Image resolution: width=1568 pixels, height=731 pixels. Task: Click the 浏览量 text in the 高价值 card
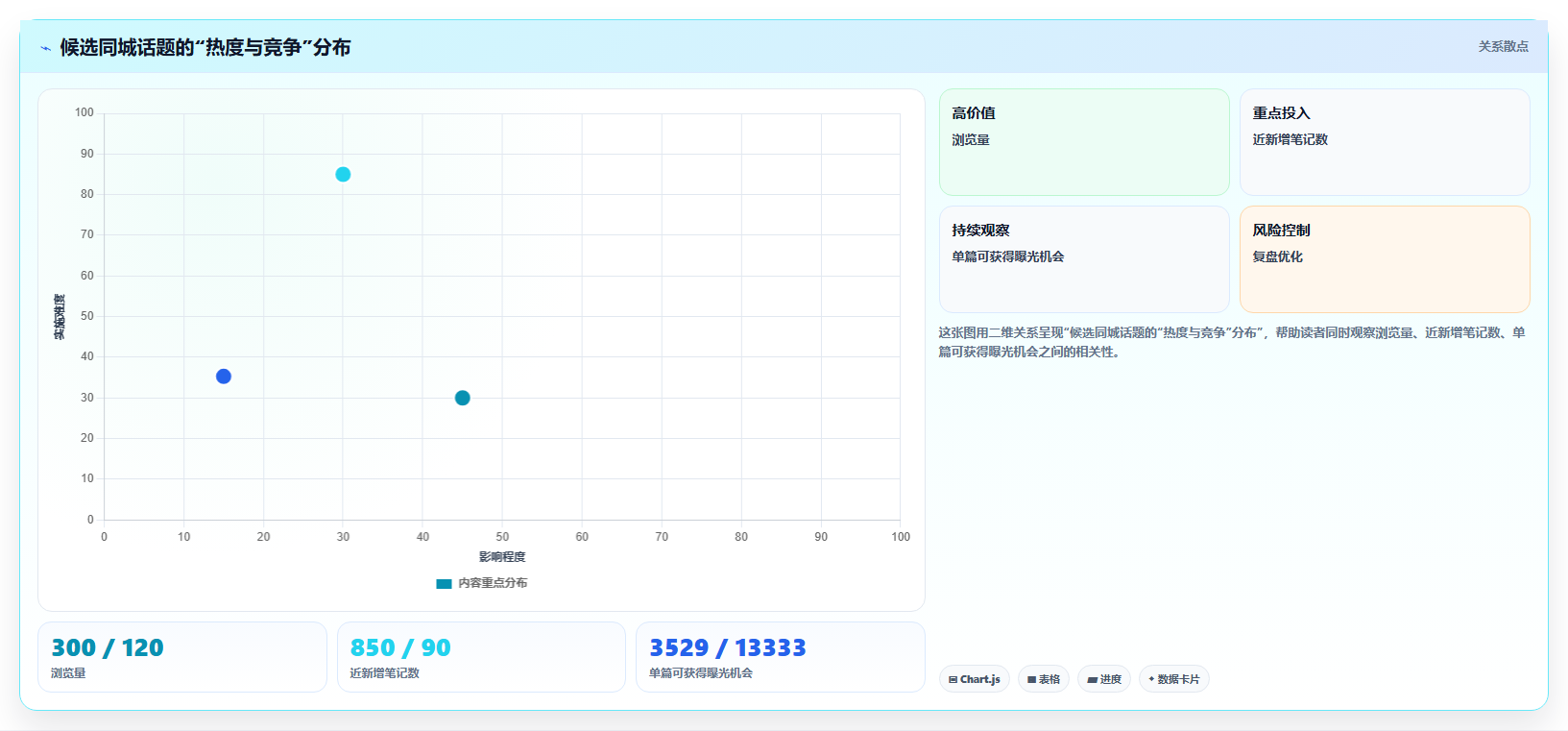click(971, 139)
